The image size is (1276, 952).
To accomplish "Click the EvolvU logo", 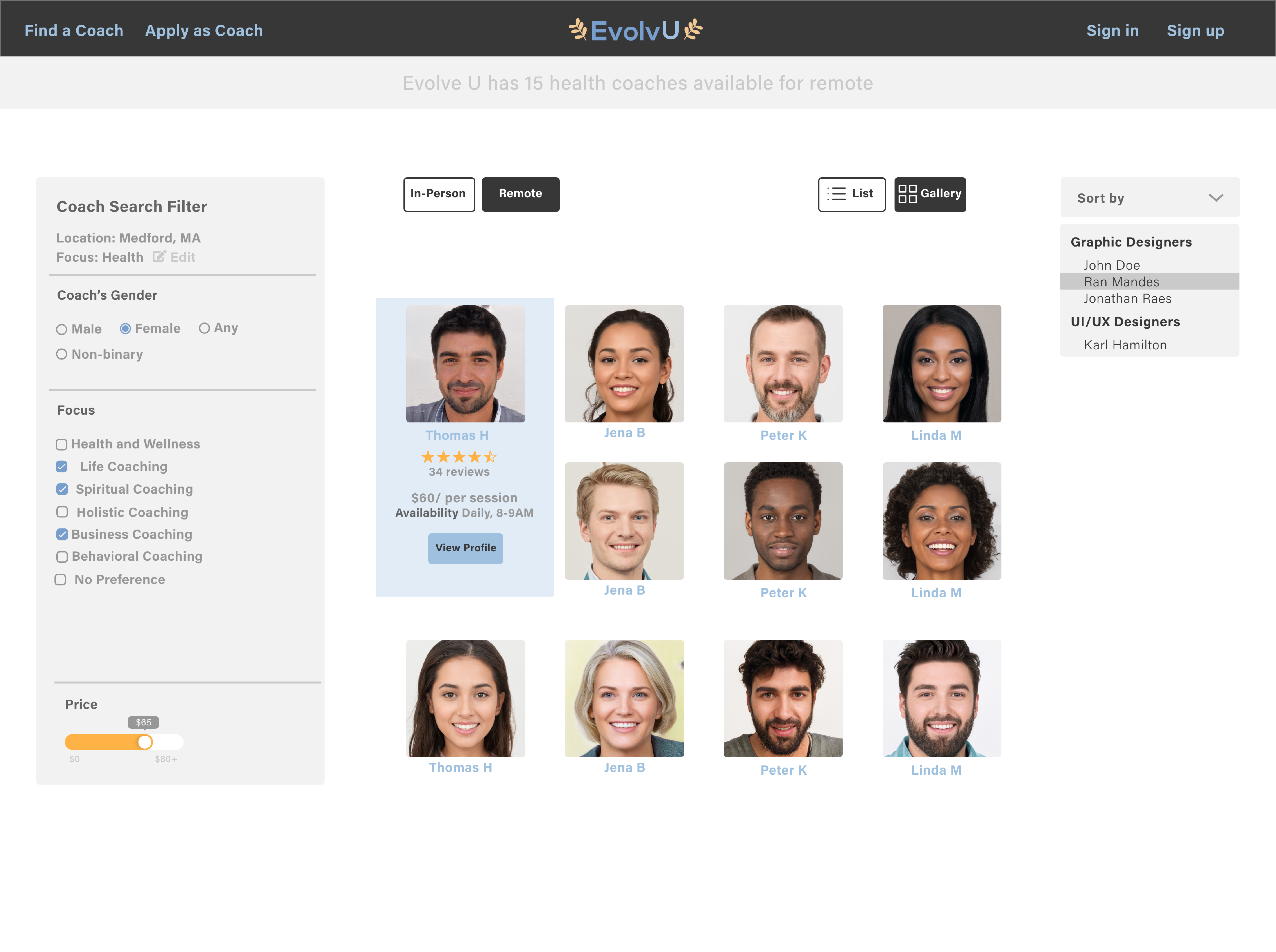I will coord(635,30).
